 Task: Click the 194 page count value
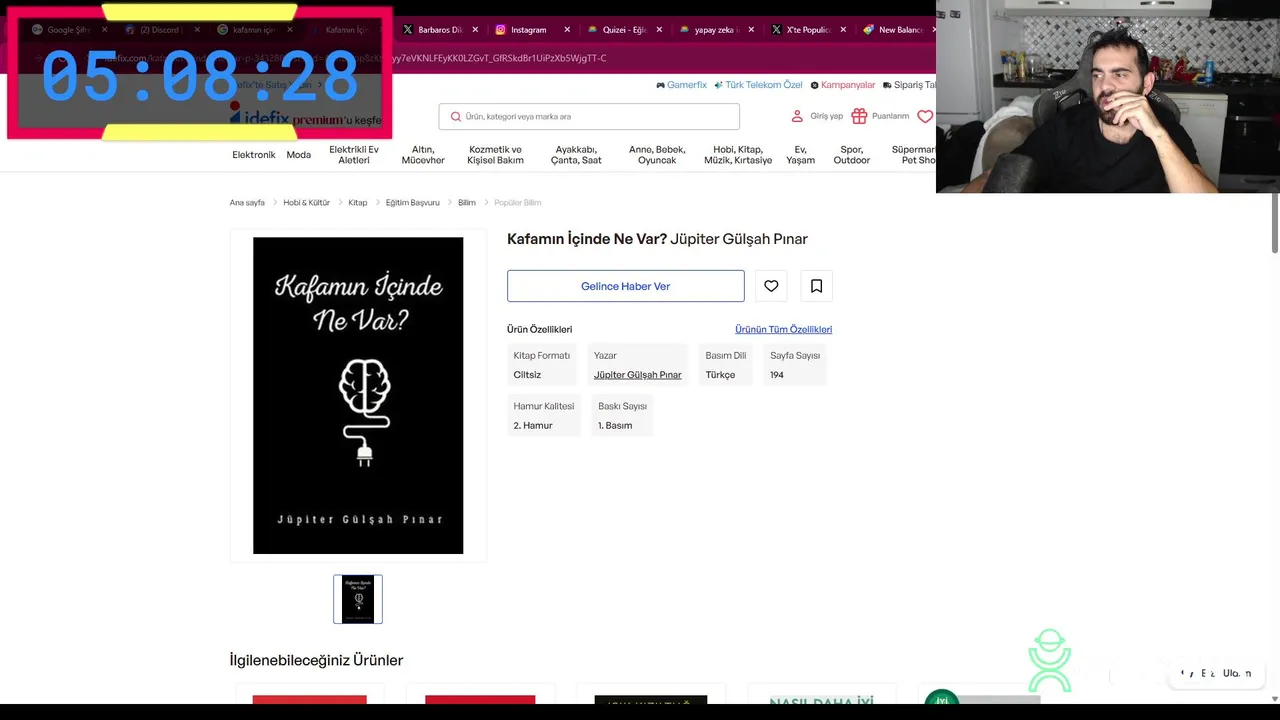[x=777, y=375]
